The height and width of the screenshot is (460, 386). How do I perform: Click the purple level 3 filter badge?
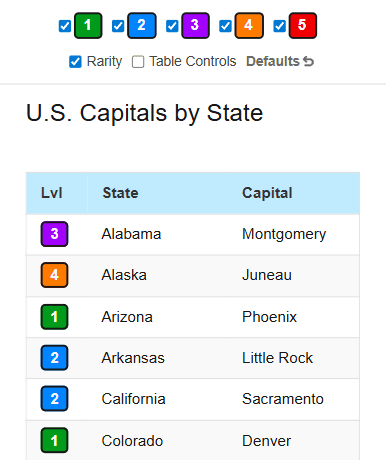(195, 26)
